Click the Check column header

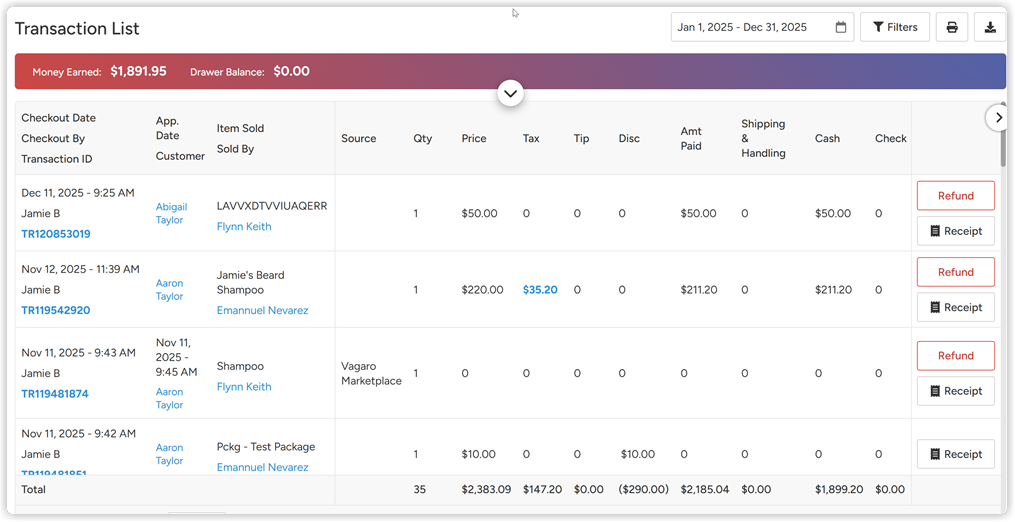(x=891, y=139)
